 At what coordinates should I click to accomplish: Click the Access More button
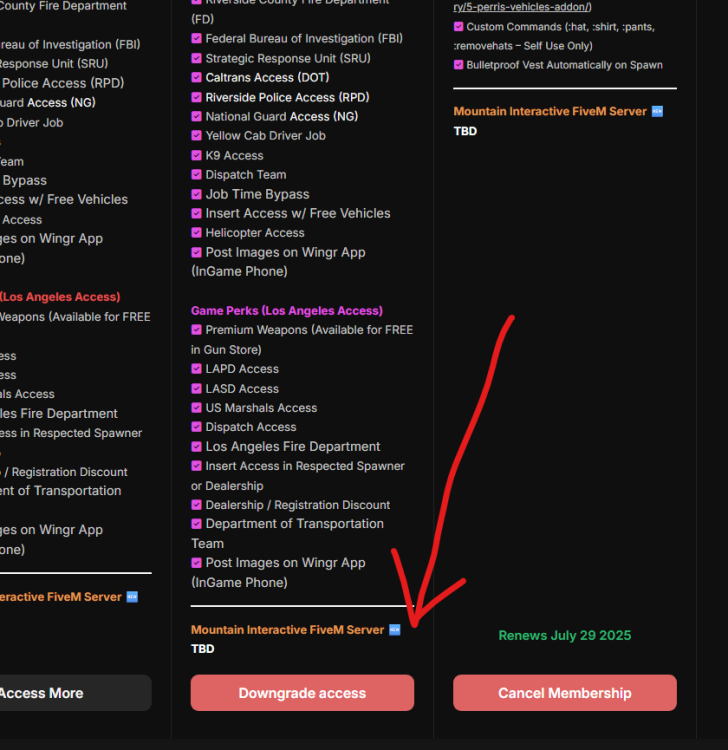point(76,693)
